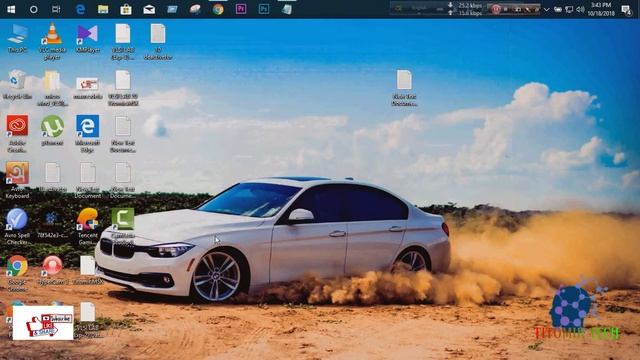Open the Action Center notifications
Viewport: 640px width, 360px height.
point(626,9)
